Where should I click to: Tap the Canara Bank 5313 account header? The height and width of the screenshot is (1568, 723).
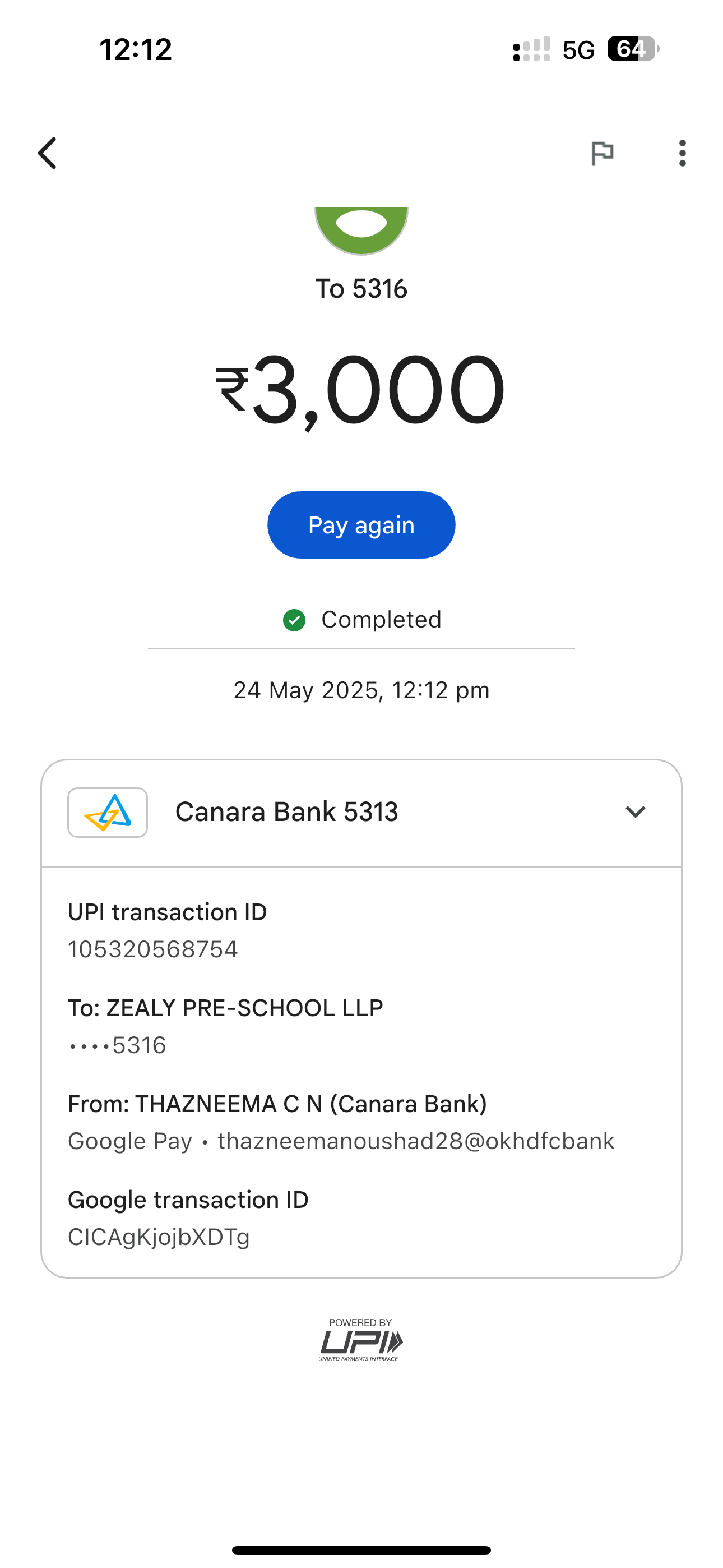[x=286, y=812]
